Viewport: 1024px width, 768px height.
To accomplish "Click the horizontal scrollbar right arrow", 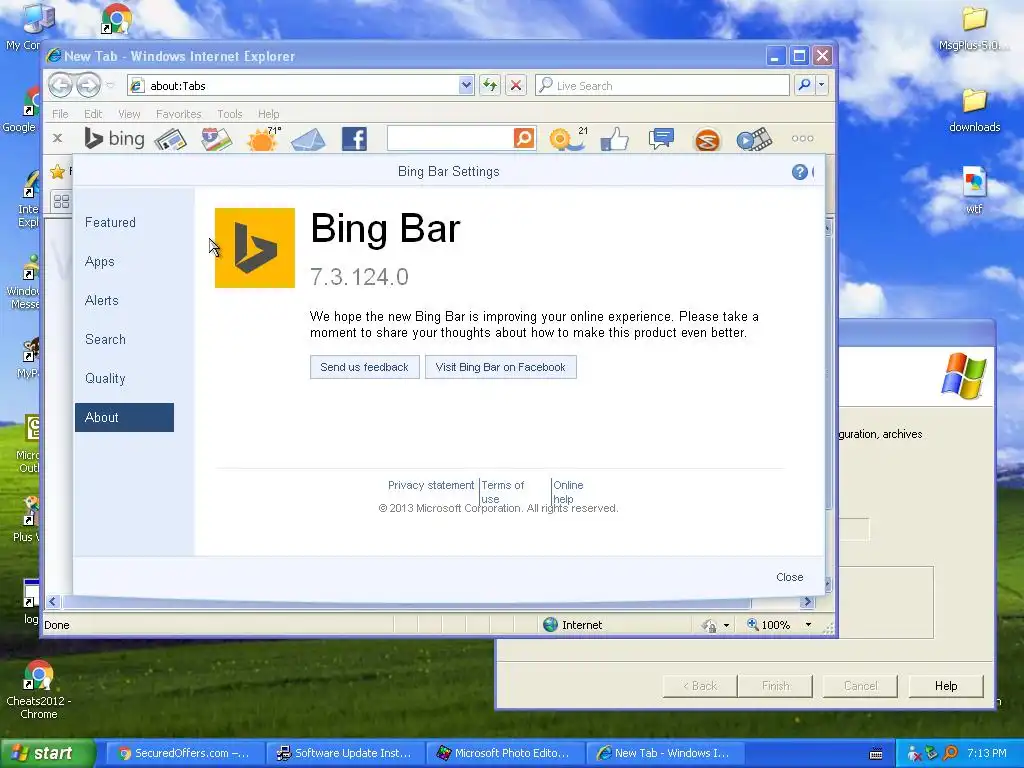I will click(807, 601).
